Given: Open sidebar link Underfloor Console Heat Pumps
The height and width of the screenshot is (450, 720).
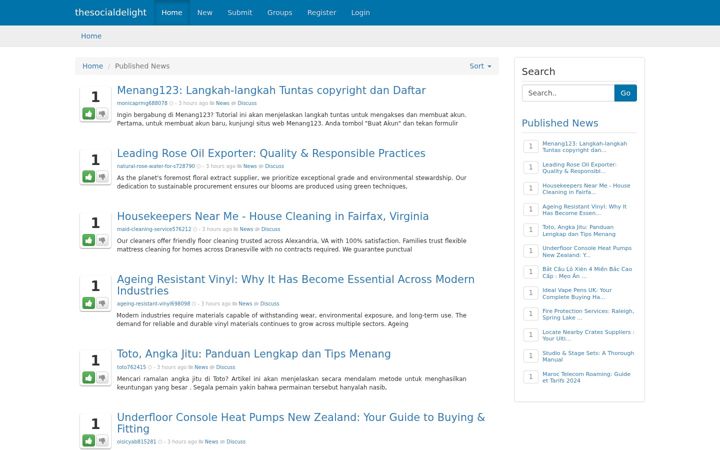Looking at the screenshot, I should 587,252.
